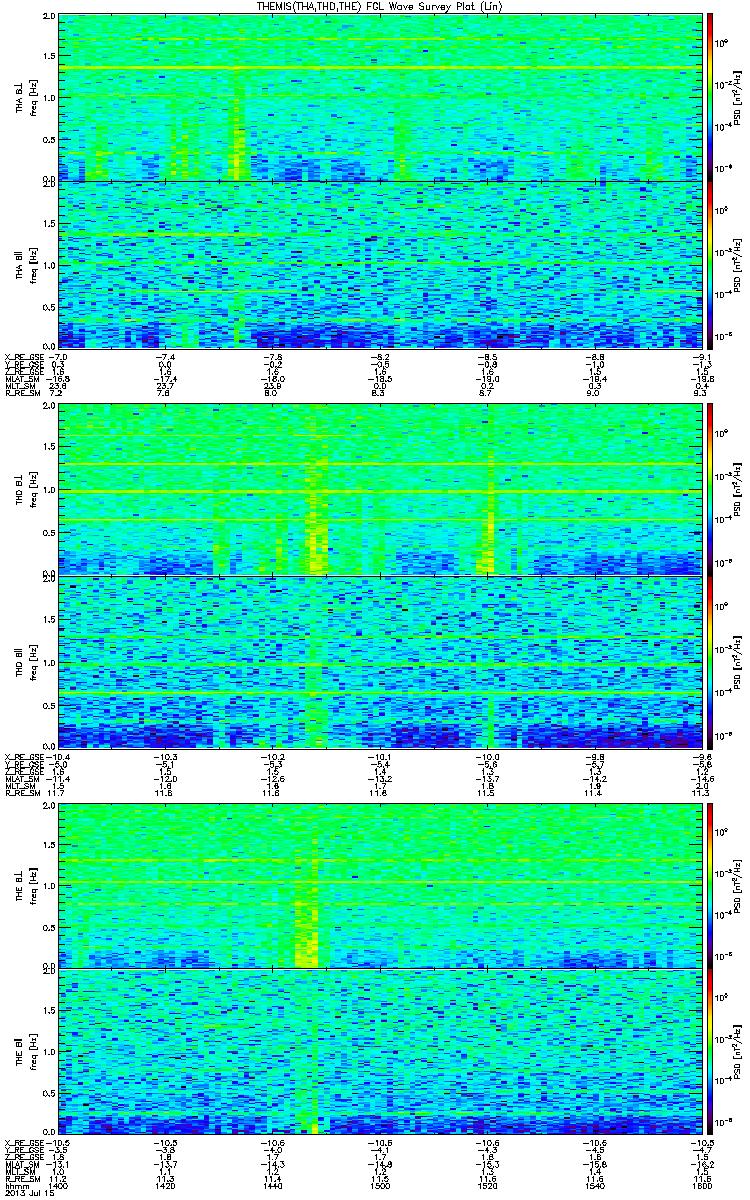The image size is (750, 1200).
Task: Click the color bar beside the THE B∥ panel
Action: click(x=709, y=1053)
